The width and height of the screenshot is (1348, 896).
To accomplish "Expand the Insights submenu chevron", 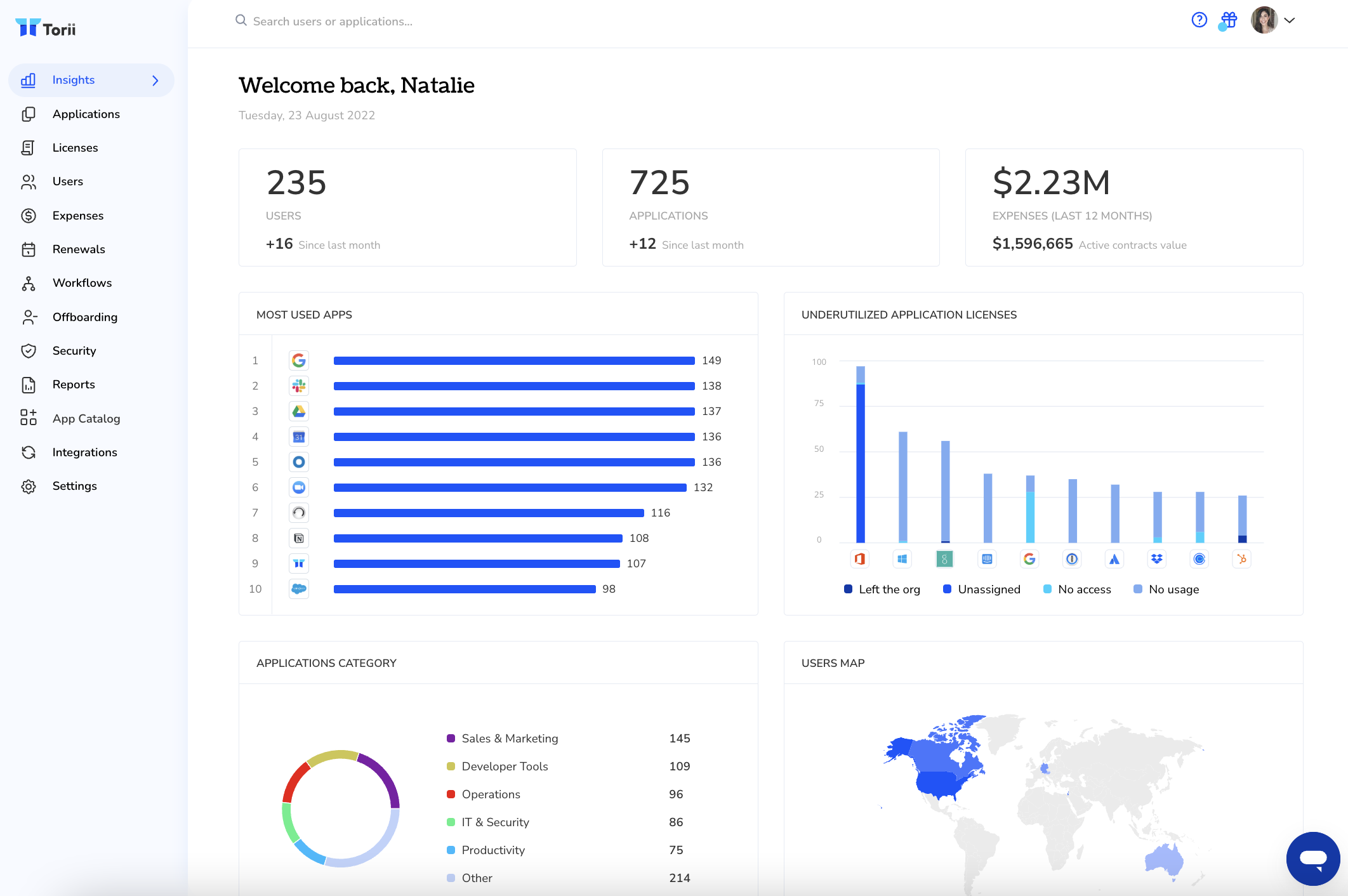I will pos(155,81).
